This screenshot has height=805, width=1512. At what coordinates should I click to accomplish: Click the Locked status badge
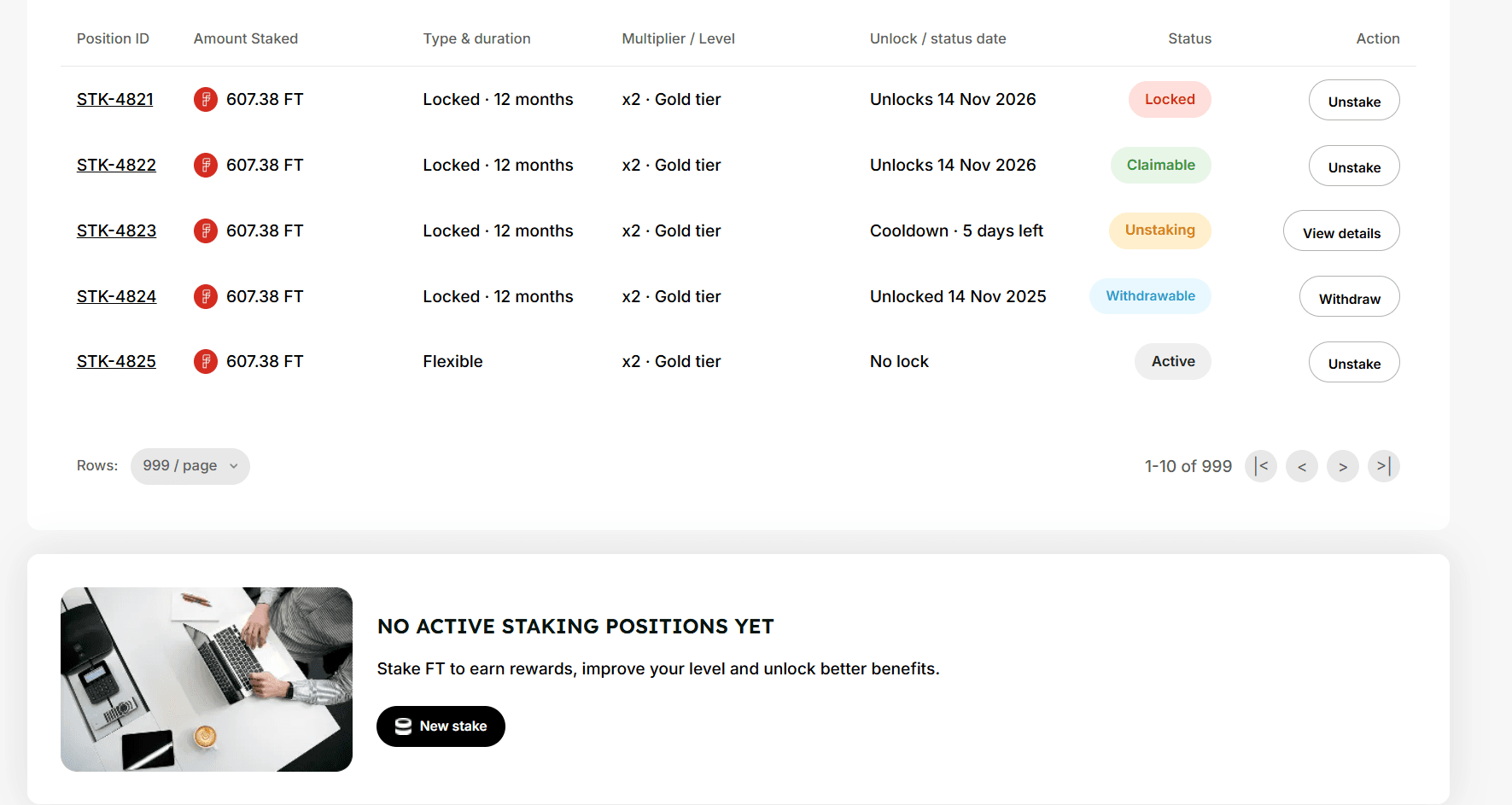click(1170, 99)
